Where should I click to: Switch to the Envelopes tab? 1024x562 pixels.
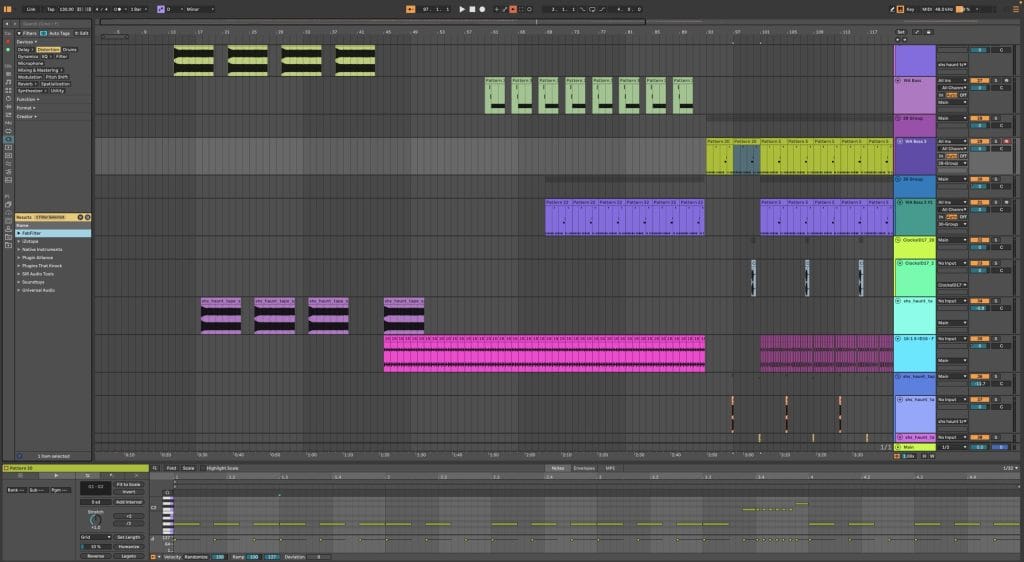pyautogui.click(x=584, y=468)
